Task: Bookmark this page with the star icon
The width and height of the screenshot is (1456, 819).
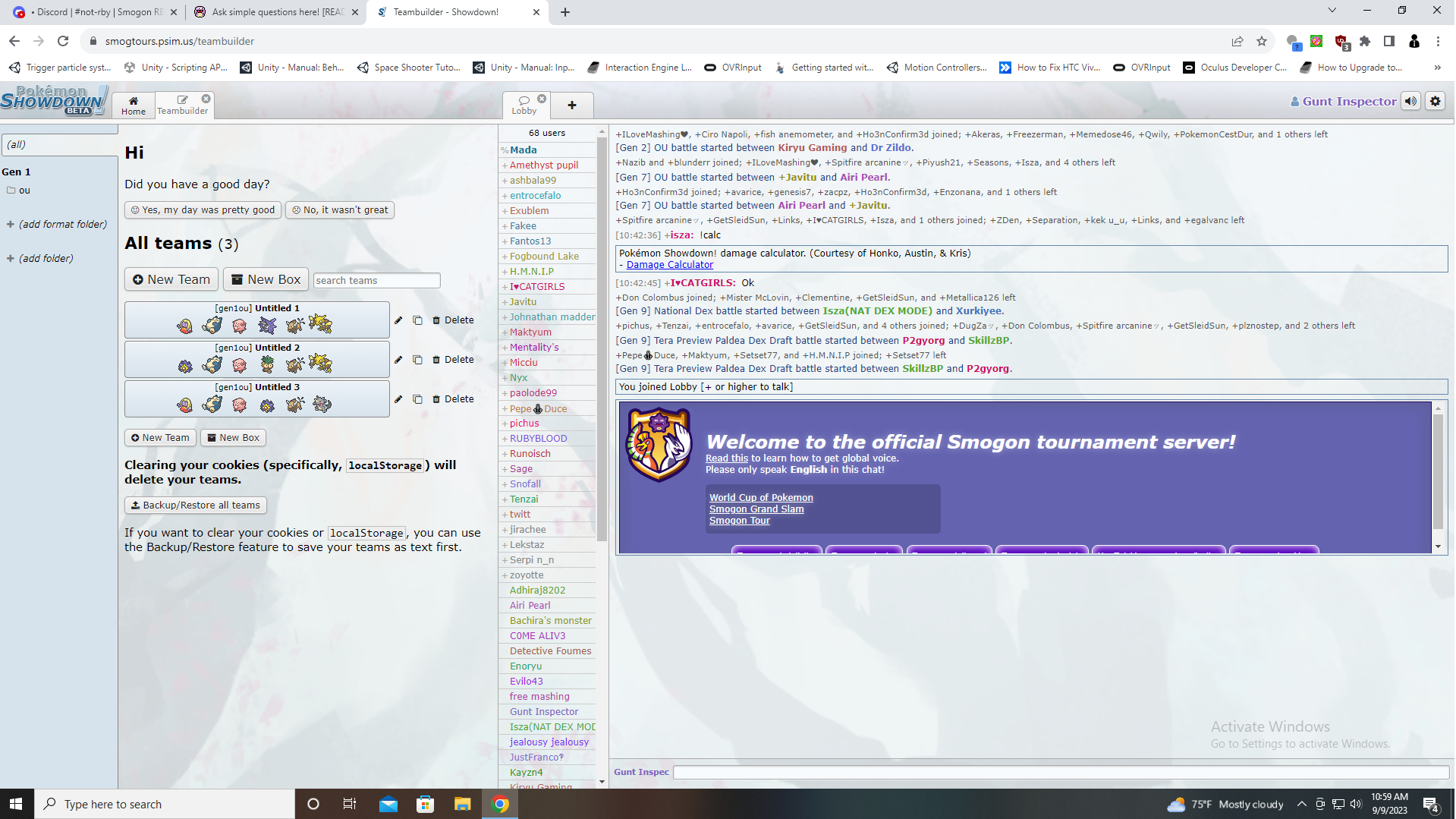Action: pyautogui.click(x=1261, y=41)
